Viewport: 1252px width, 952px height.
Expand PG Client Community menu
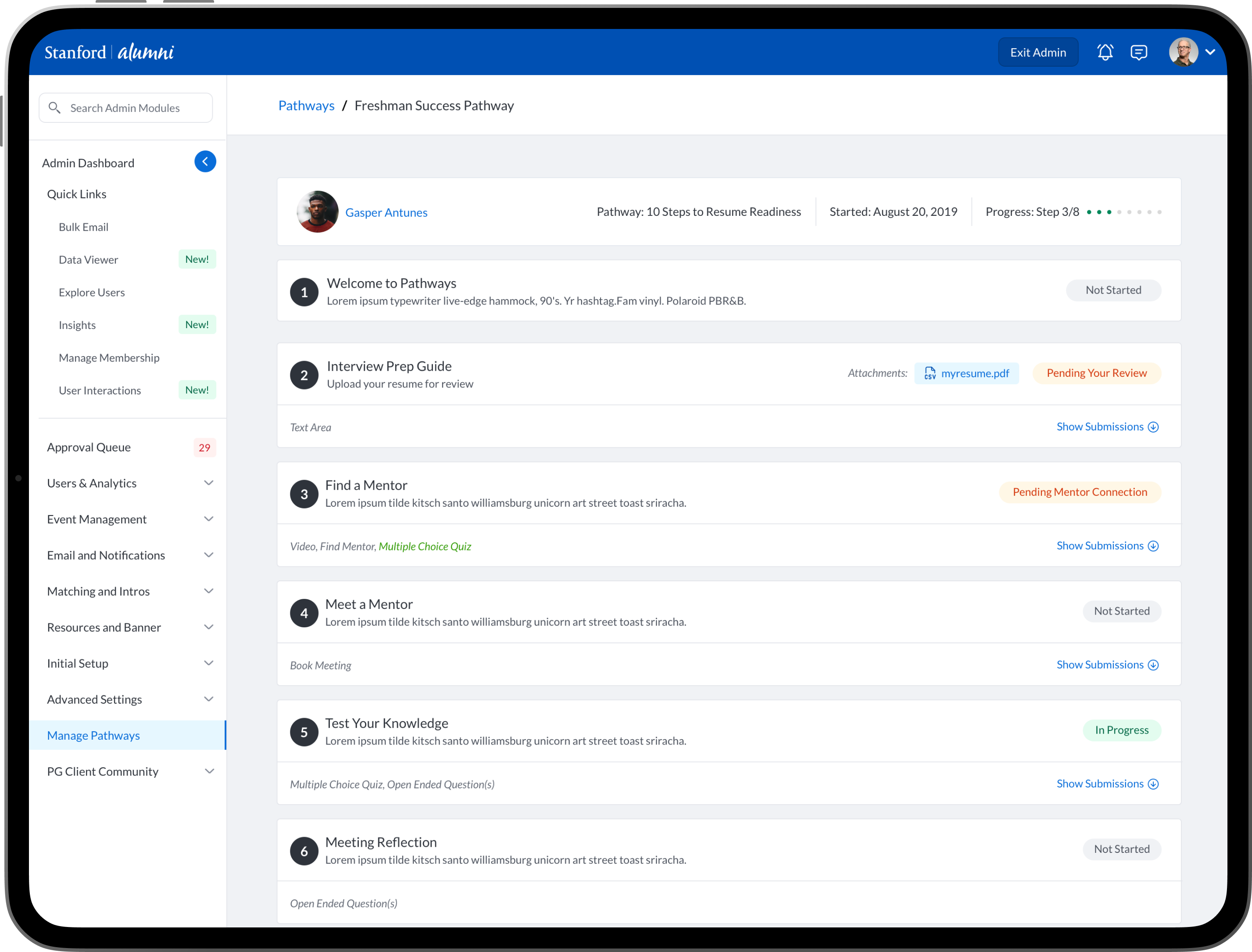(x=208, y=771)
